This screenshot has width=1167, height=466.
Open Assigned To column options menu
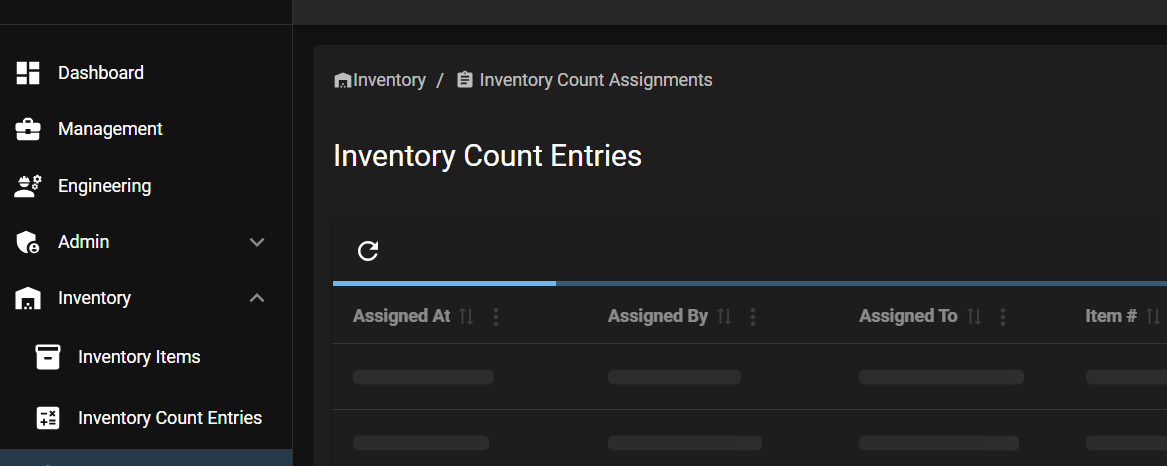click(x=1003, y=317)
